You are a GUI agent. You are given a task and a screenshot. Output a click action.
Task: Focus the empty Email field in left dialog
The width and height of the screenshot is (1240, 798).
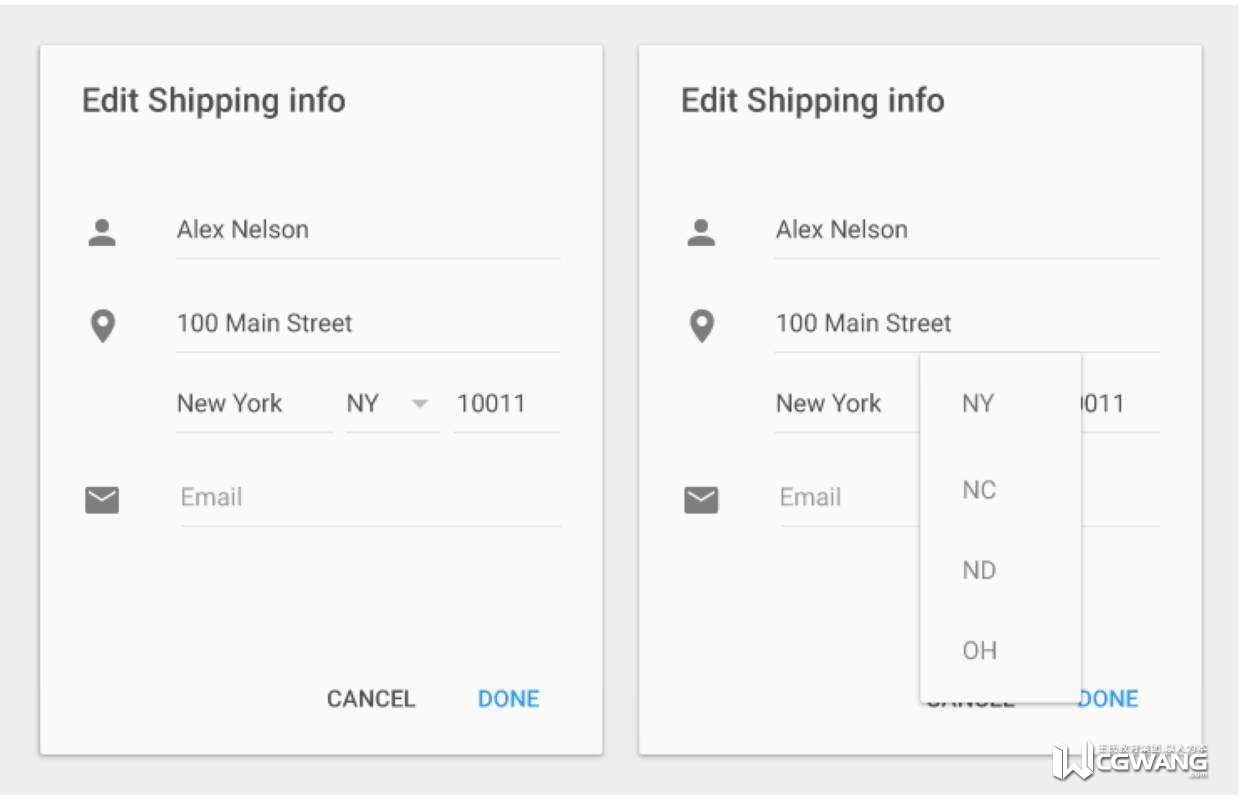click(370, 498)
